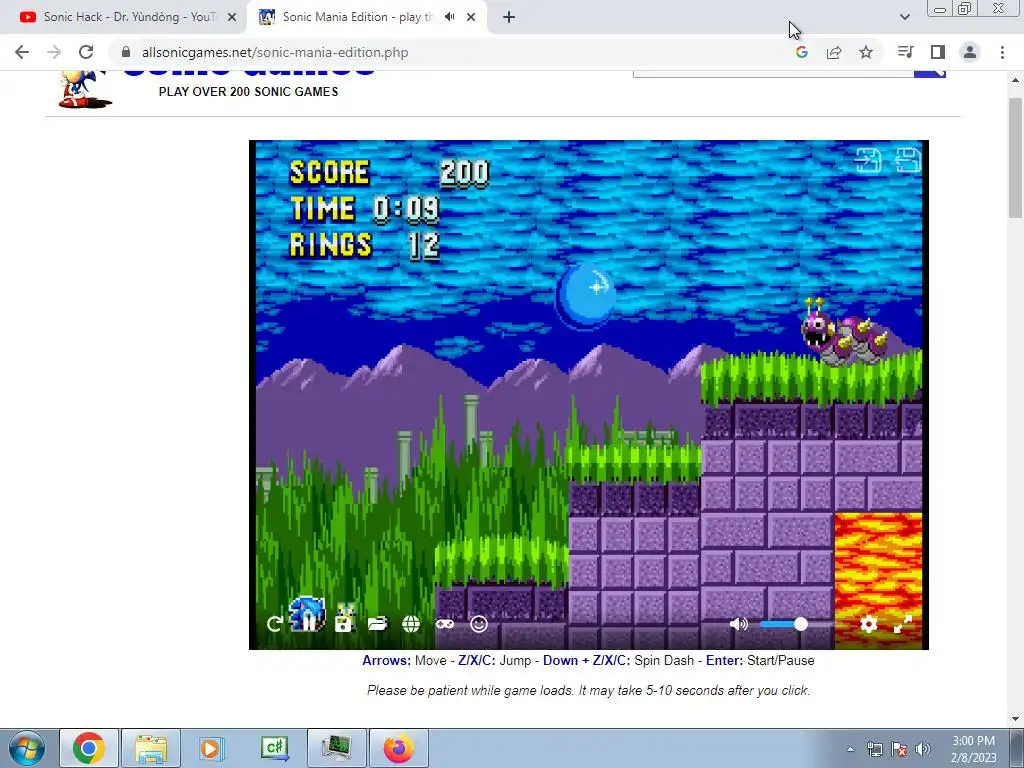
Task: Expand the tab search chevron
Action: pos(904,17)
